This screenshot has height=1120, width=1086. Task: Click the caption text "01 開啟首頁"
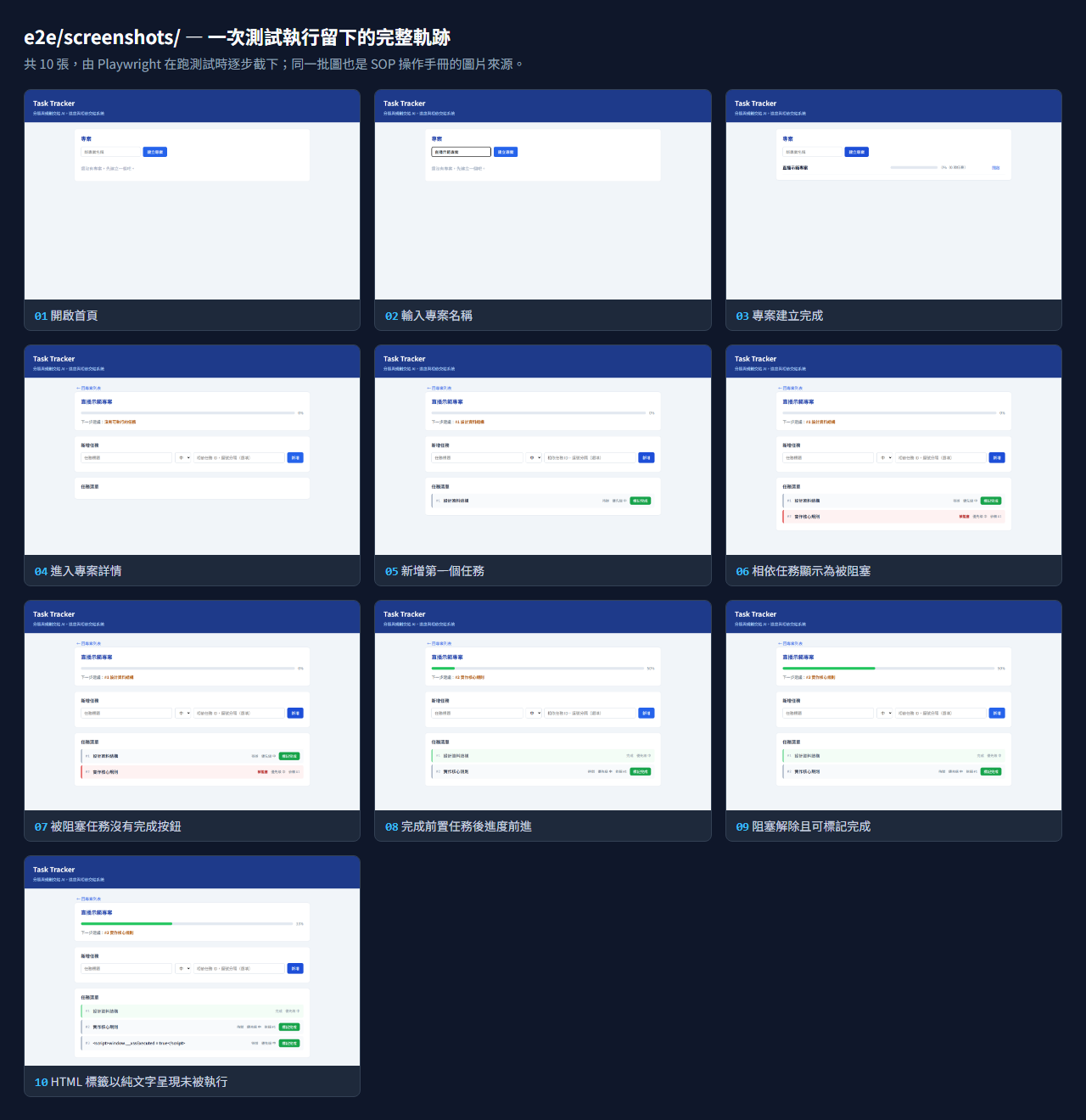pyautogui.click(x=66, y=316)
